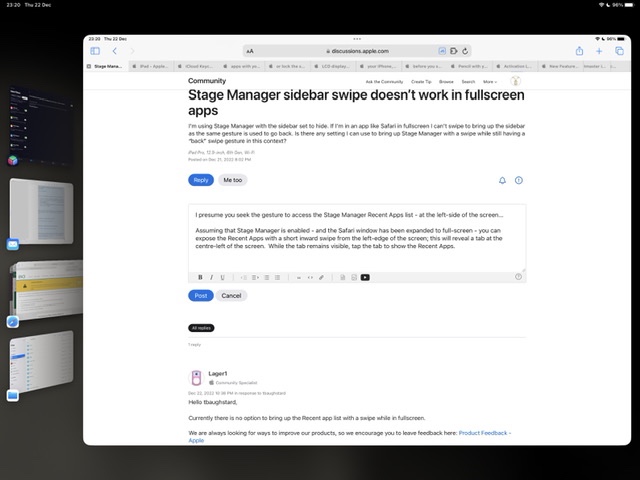640x480 pixels.
Task: Expand the More menu in Community nav
Action: (x=490, y=82)
